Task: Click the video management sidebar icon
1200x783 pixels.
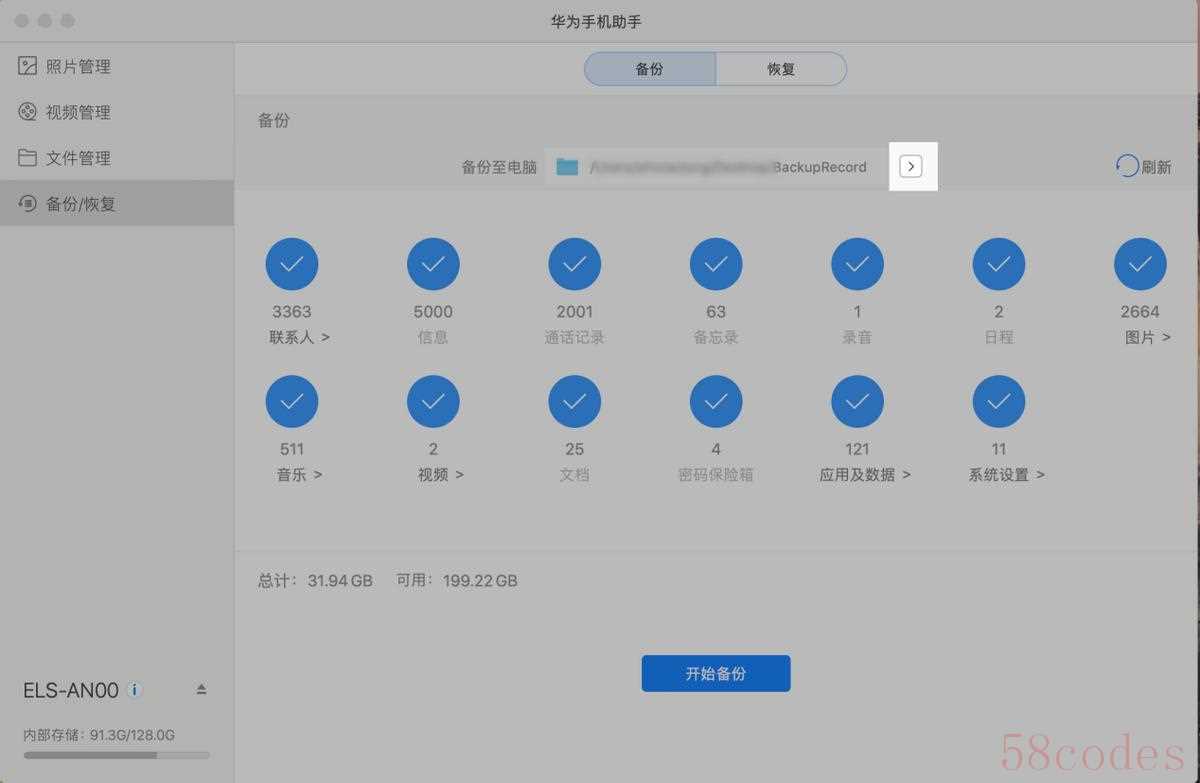Action: pos(28,112)
